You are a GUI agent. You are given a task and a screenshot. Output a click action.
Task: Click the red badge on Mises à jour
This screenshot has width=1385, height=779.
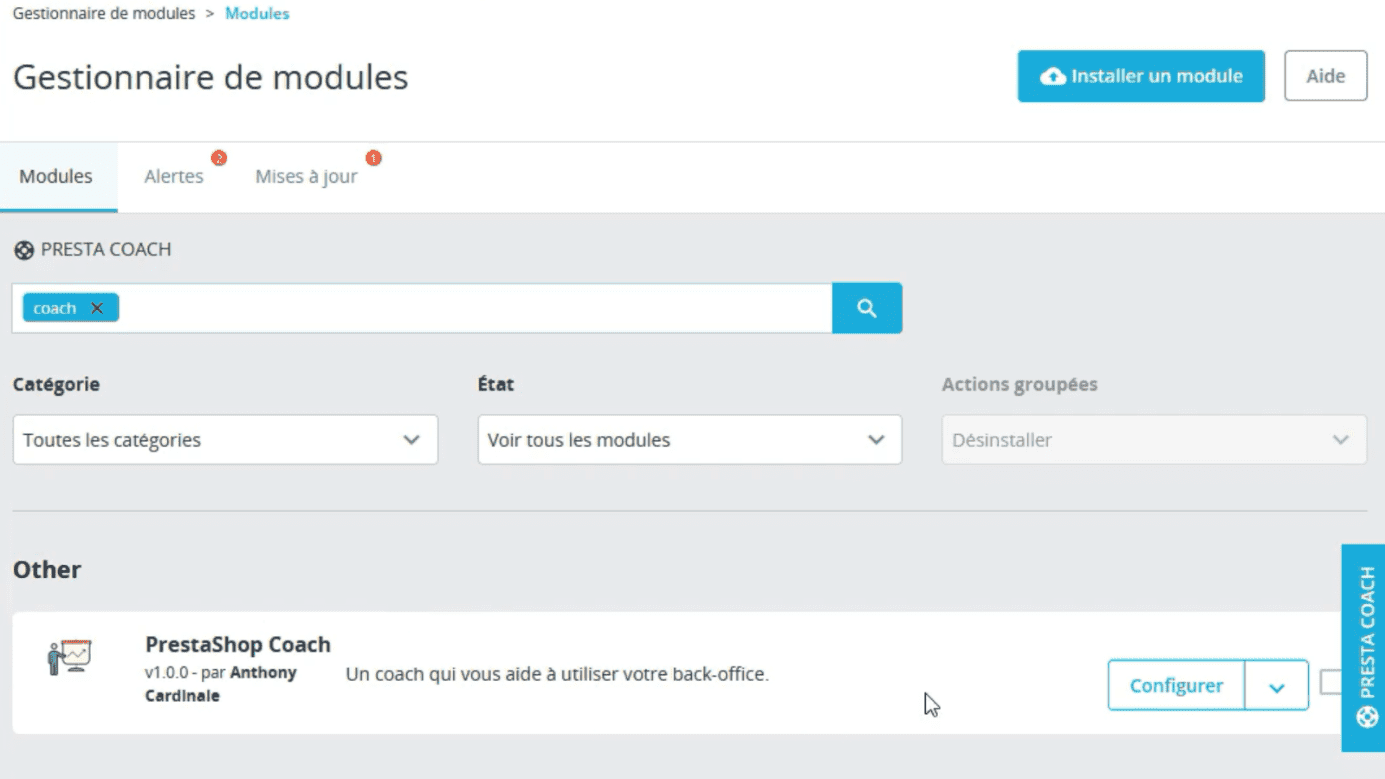point(373,158)
